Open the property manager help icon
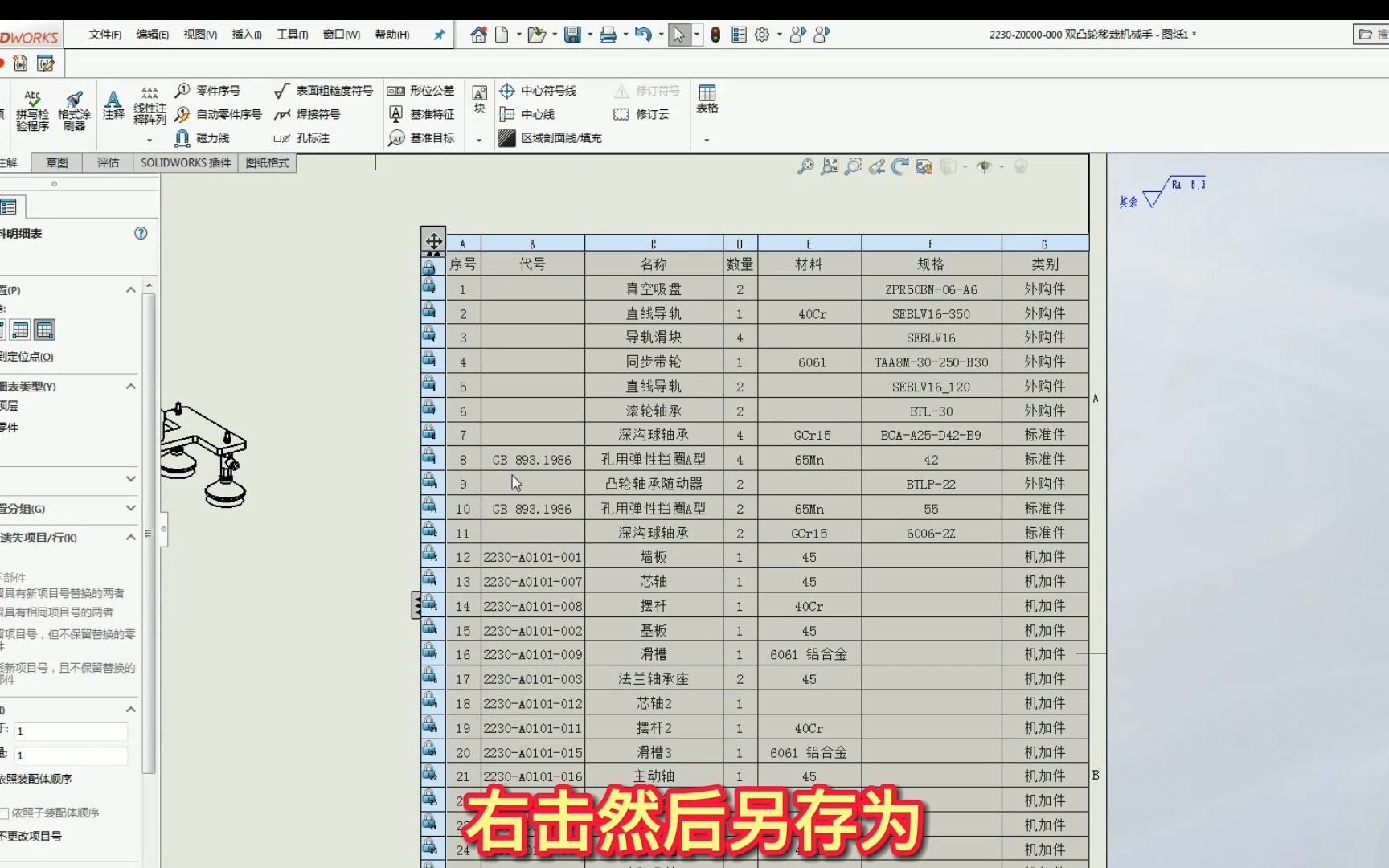Viewport: 1389px width, 868px height. click(141, 233)
